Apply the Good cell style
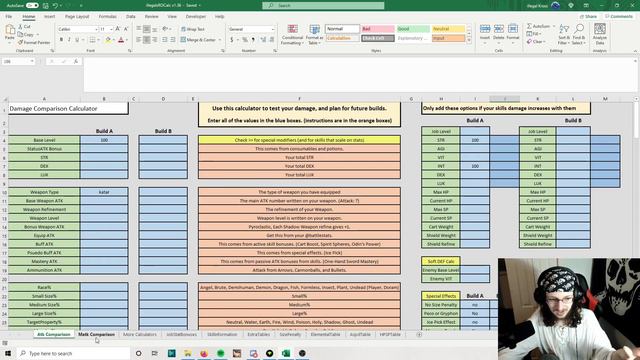 click(413, 29)
